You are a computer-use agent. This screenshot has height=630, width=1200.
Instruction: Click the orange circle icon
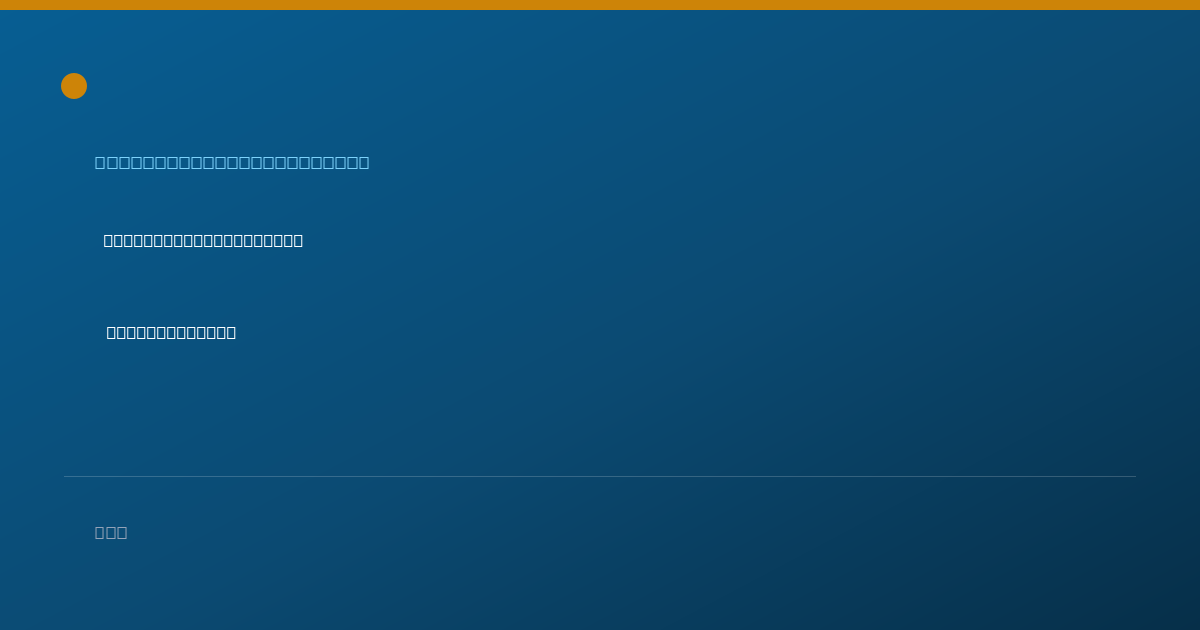point(74,86)
